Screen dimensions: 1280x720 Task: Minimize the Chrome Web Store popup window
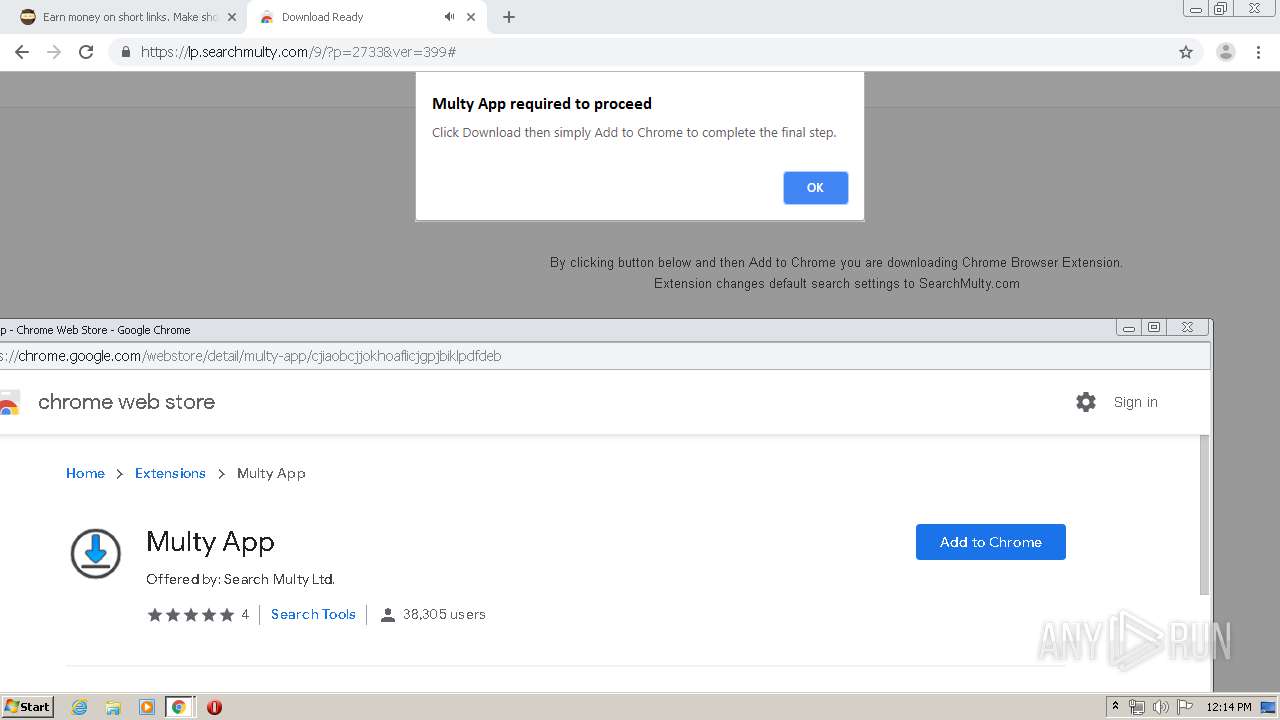point(1128,328)
